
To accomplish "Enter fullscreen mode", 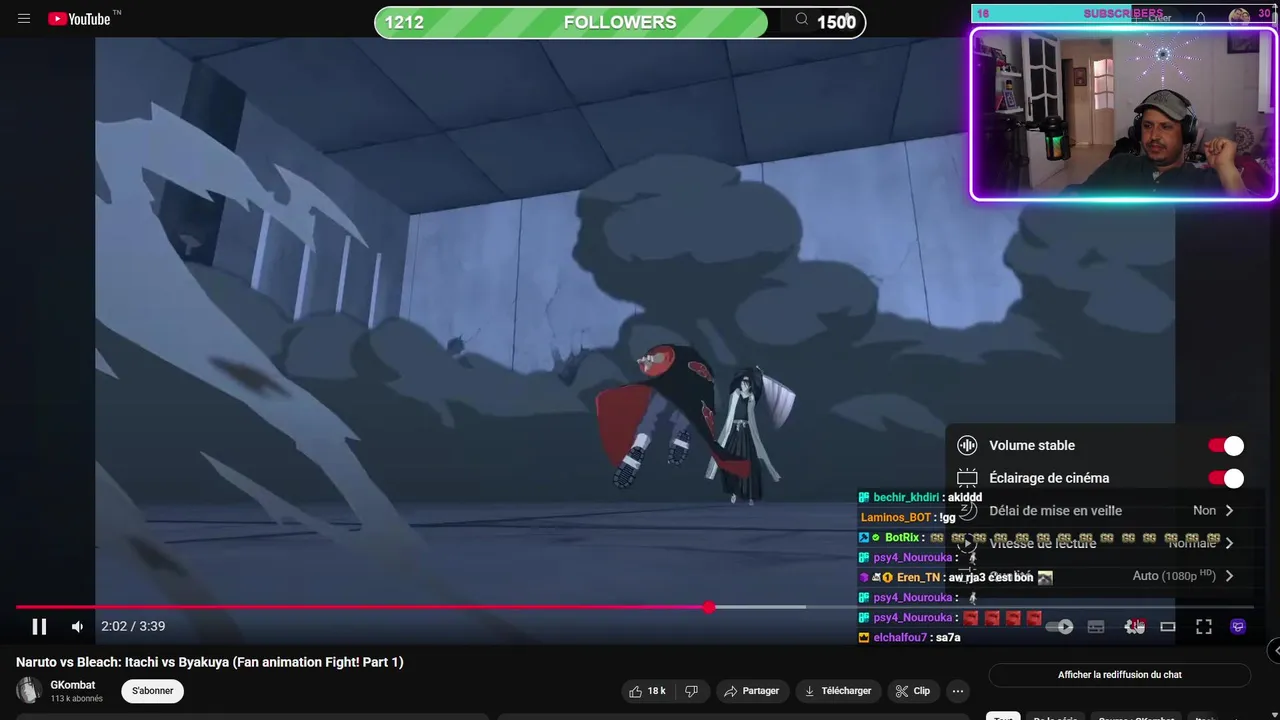I will tap(1204, 627).
